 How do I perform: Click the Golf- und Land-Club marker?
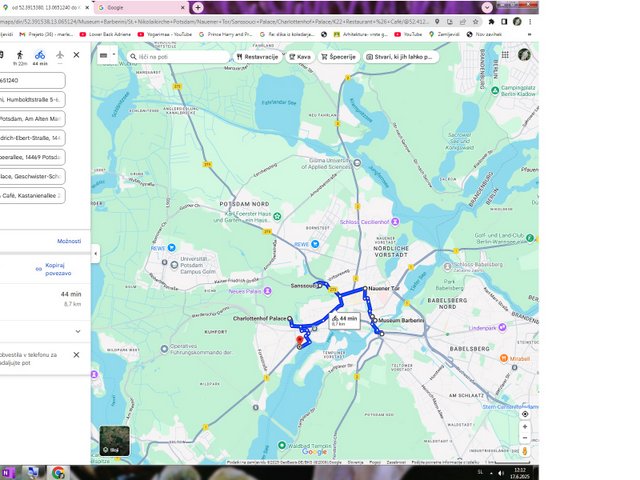(530, 238)
